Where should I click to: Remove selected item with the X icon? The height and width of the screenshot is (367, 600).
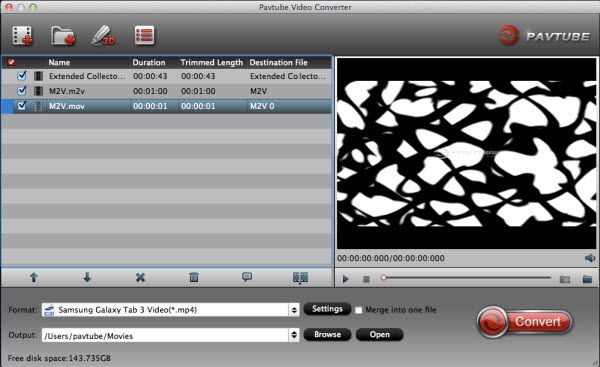coord(140,277)
